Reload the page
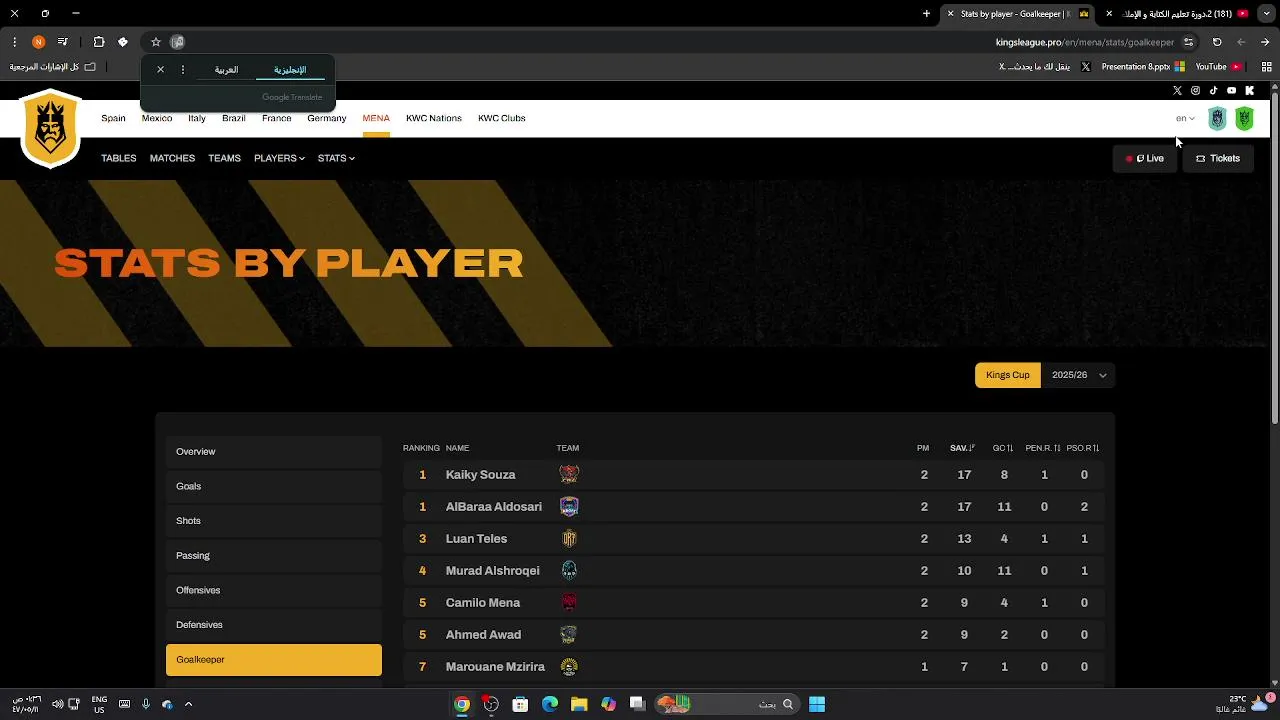Image resolution: width=1280 pixels, height=720 pixels. (1217, 42)
